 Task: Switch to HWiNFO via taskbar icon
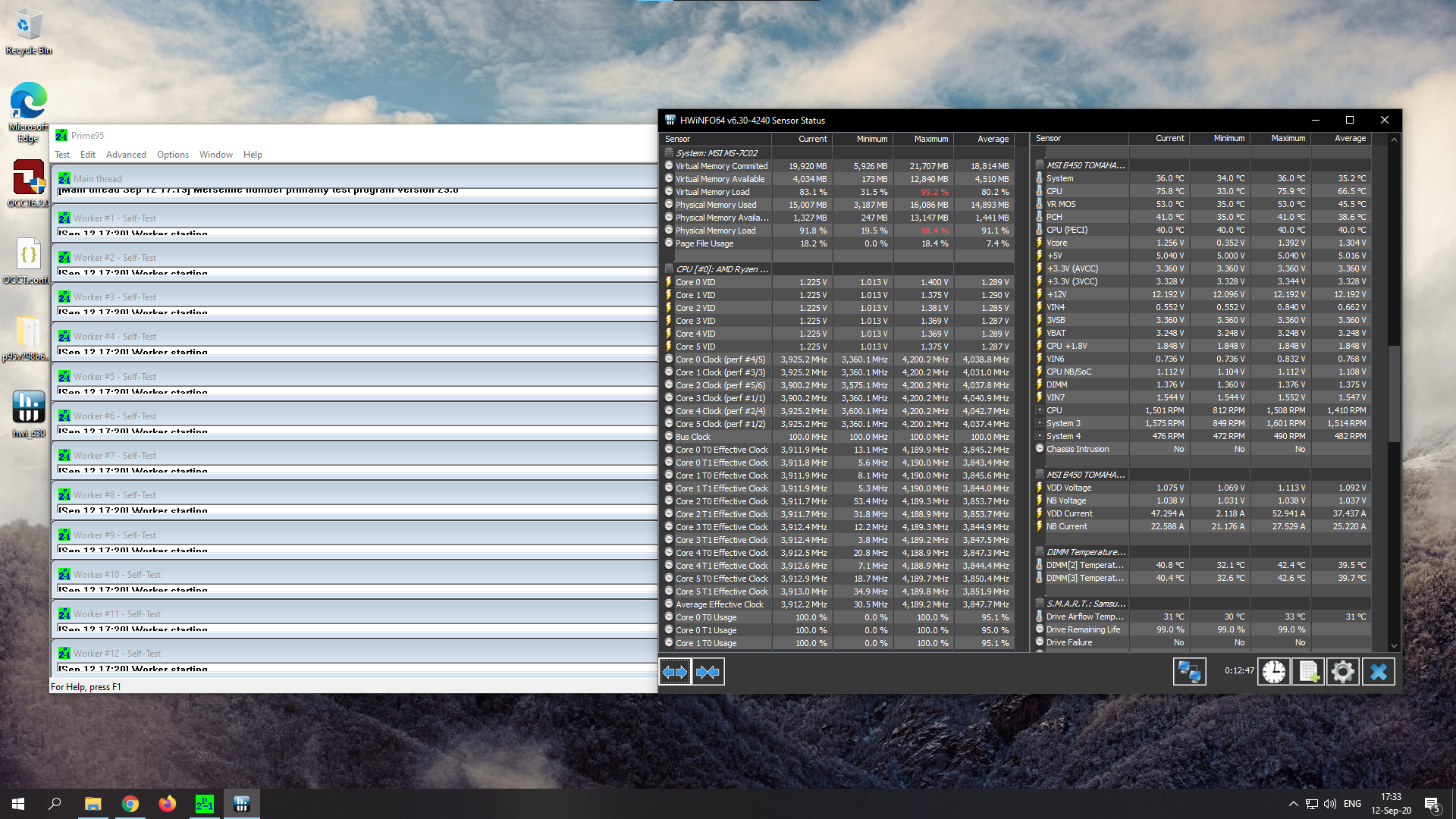242,804
